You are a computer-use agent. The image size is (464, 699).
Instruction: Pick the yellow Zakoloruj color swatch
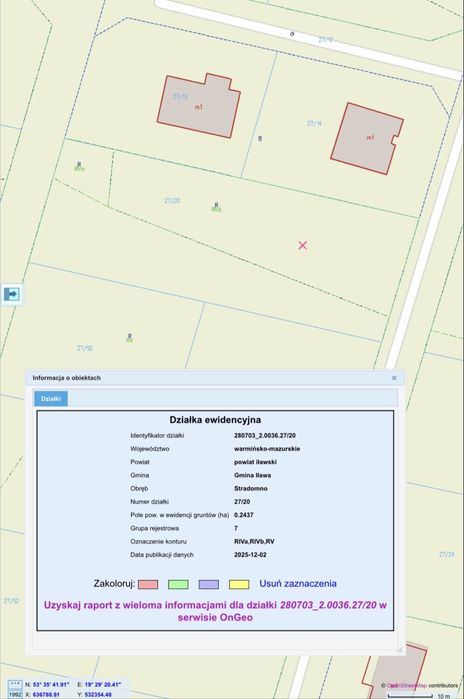tap(239, 584)
